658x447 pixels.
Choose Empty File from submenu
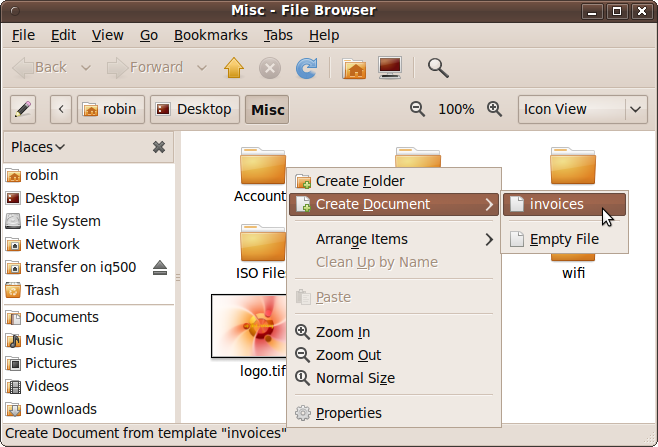tap(564, 239)
